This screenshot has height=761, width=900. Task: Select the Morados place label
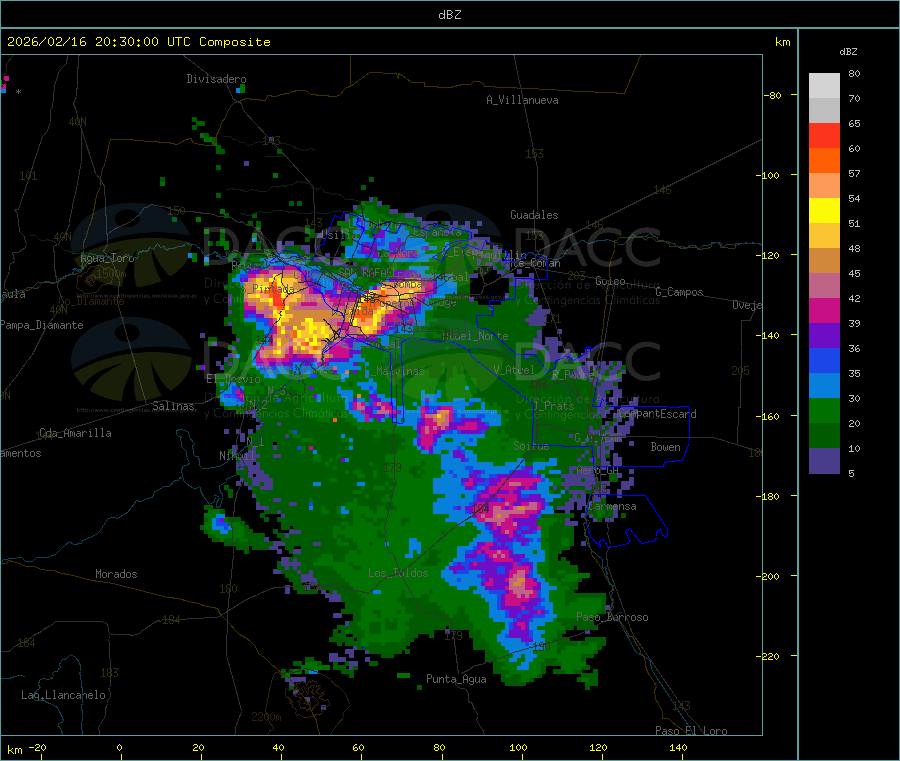coord(116,574)
